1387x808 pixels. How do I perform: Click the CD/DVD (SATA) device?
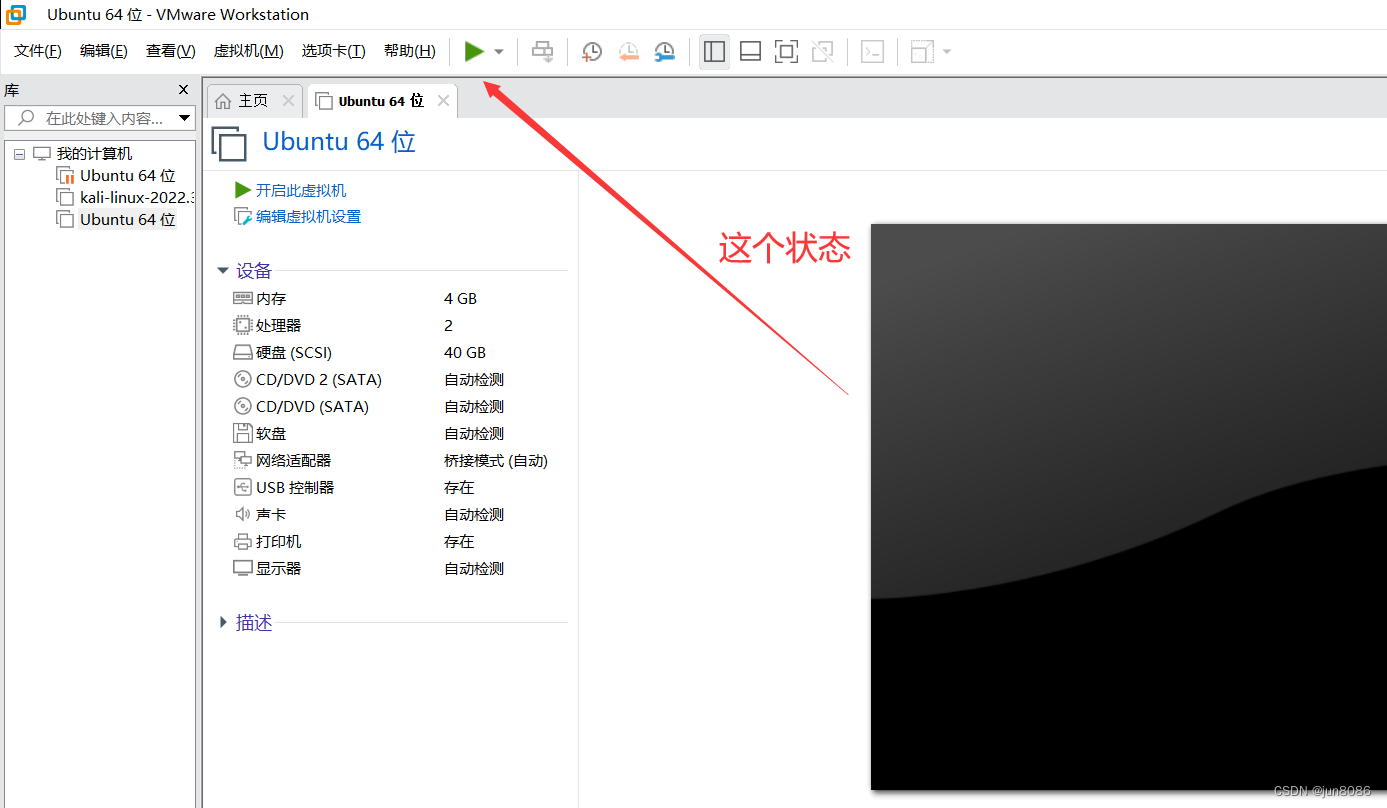398,407
